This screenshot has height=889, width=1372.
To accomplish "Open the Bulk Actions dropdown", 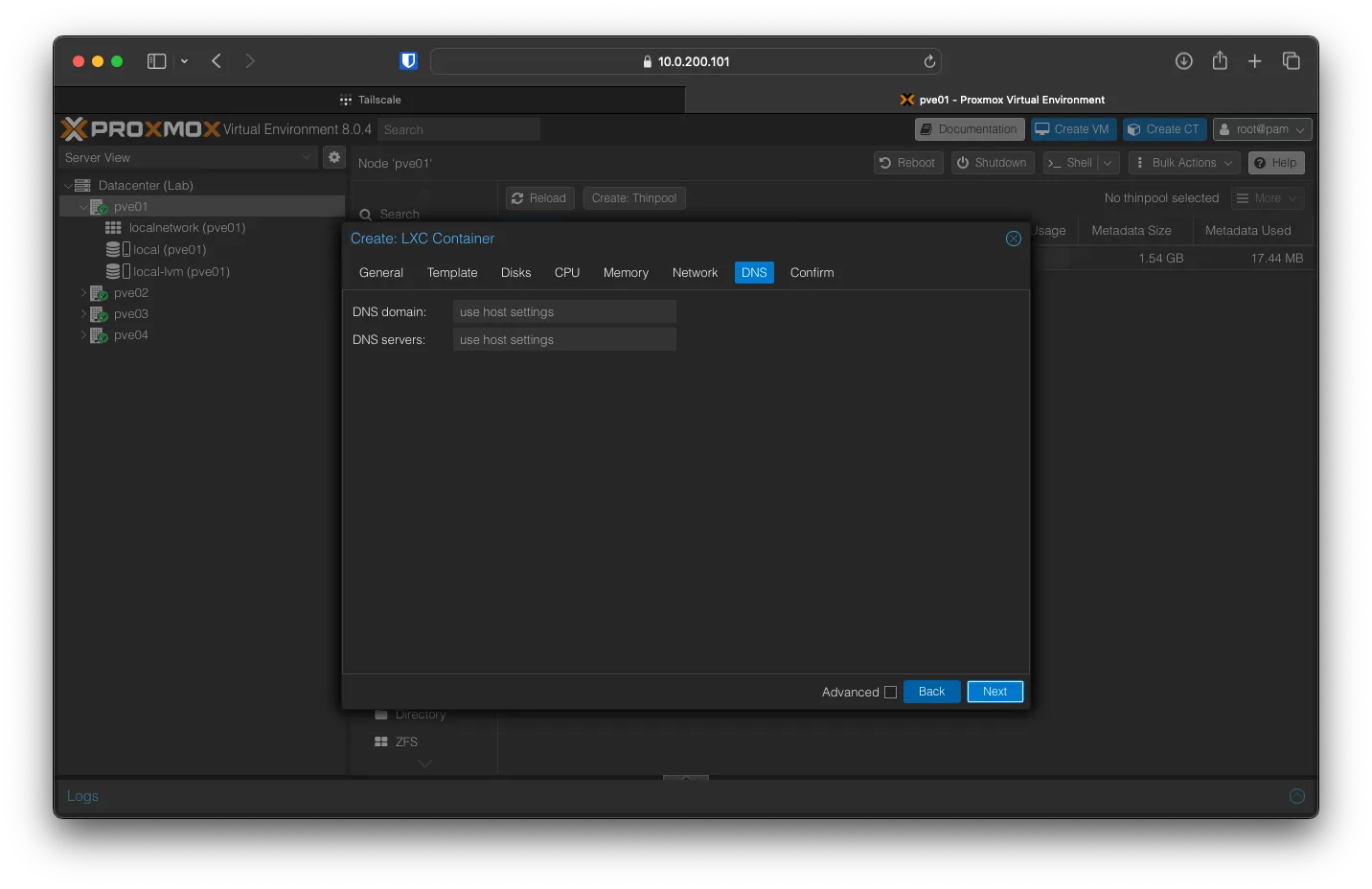I will point(1184,163).
